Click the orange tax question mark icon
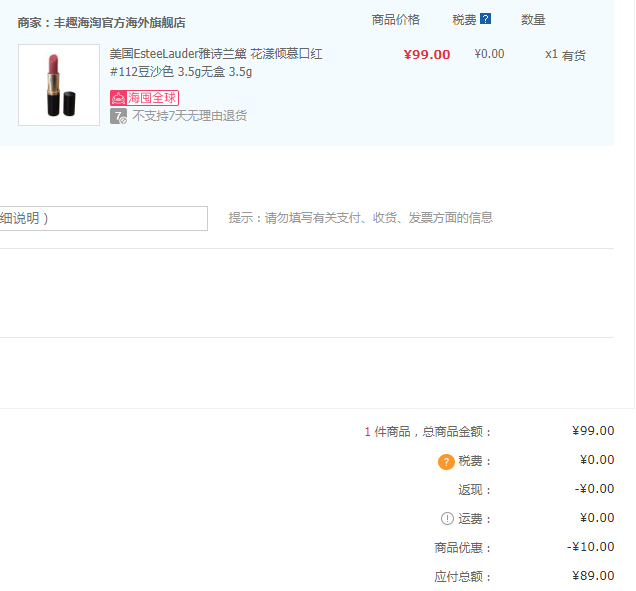This screenshot has height=591, width=636. click(x=446, y=462)
